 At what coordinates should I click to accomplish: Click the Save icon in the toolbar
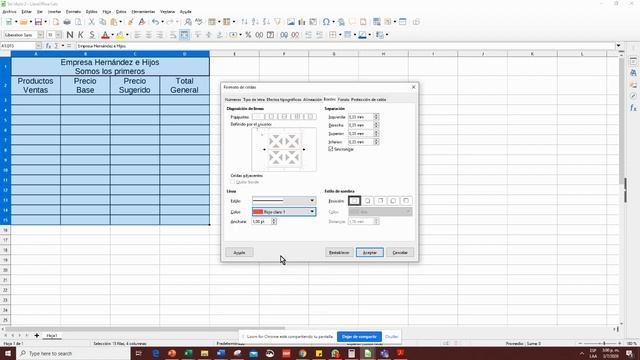[38, 22]
